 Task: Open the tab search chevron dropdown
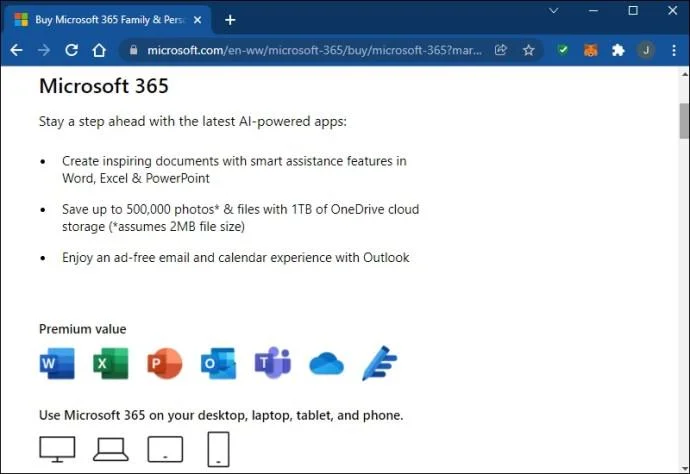click(x=554, y=11)
